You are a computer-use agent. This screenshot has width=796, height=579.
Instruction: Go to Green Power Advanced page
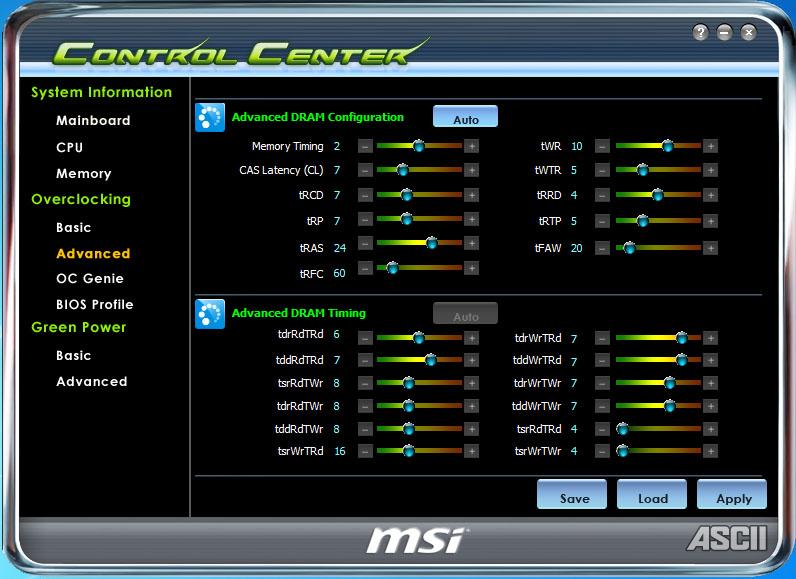coord(91,382)
